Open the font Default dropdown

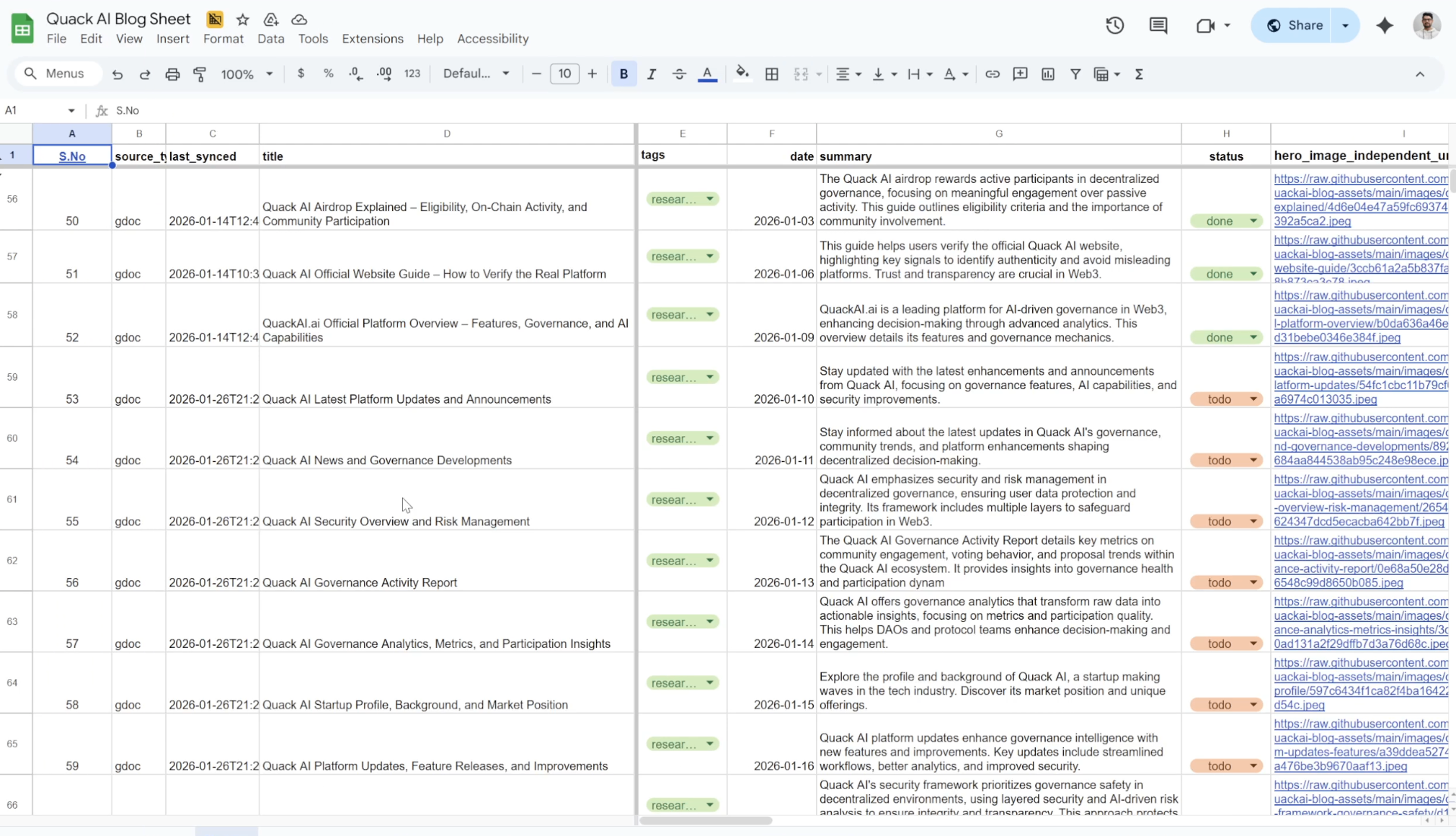pyautogui.click(x=476, y=74)
